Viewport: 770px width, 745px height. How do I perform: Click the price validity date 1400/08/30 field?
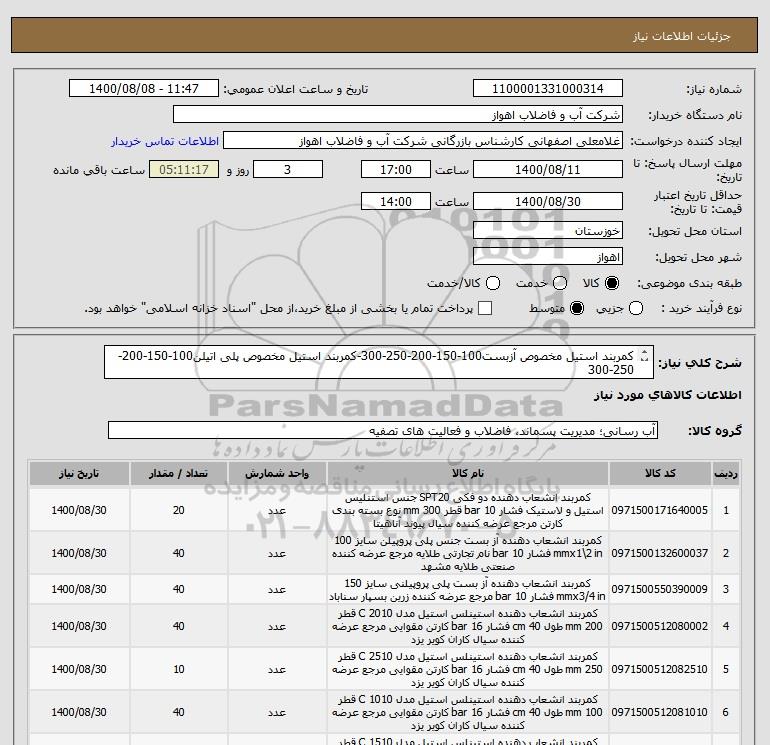tap(548, 201)
